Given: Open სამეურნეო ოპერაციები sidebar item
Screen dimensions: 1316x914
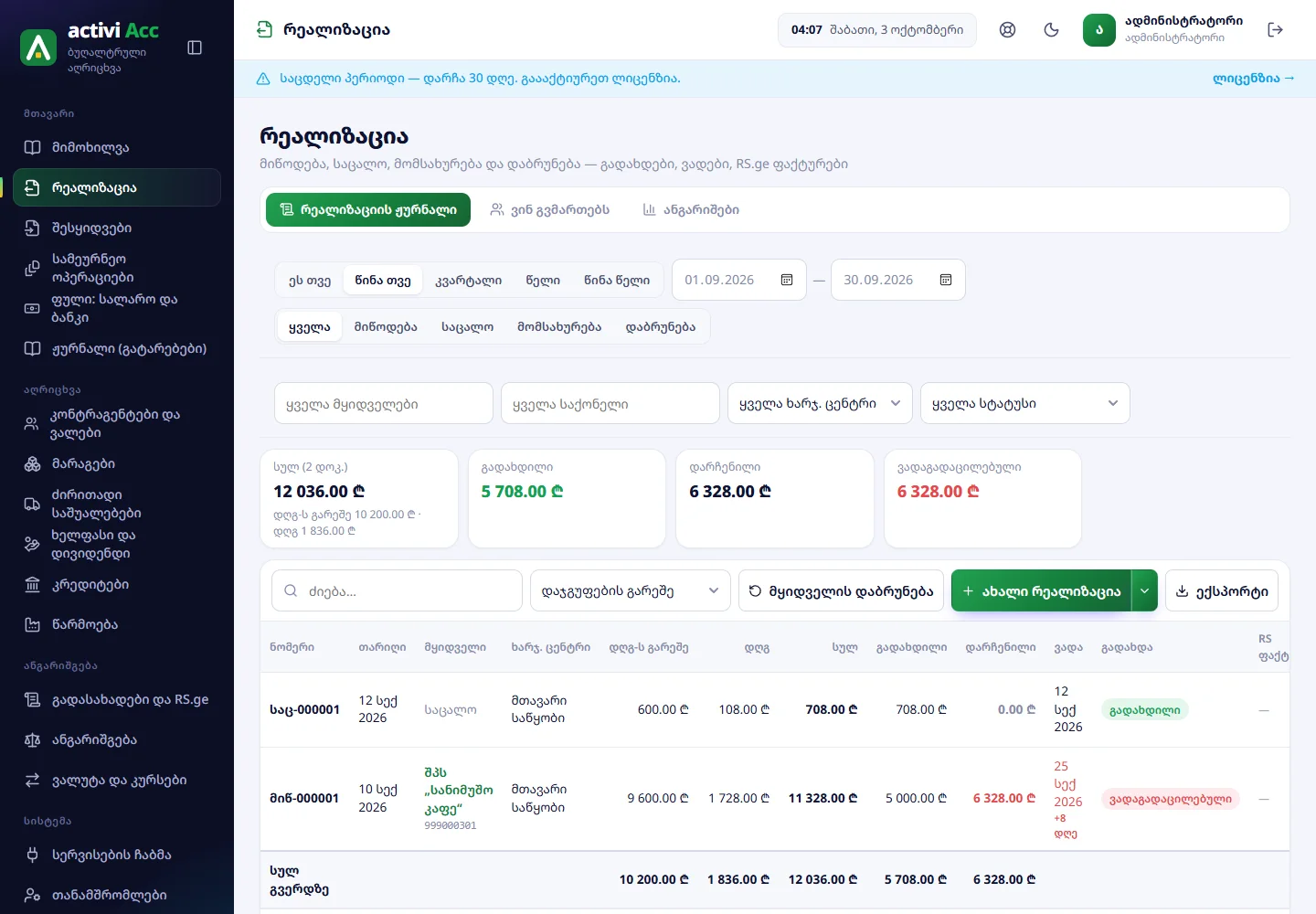Looking at the screenshot, I should [117, 268].
